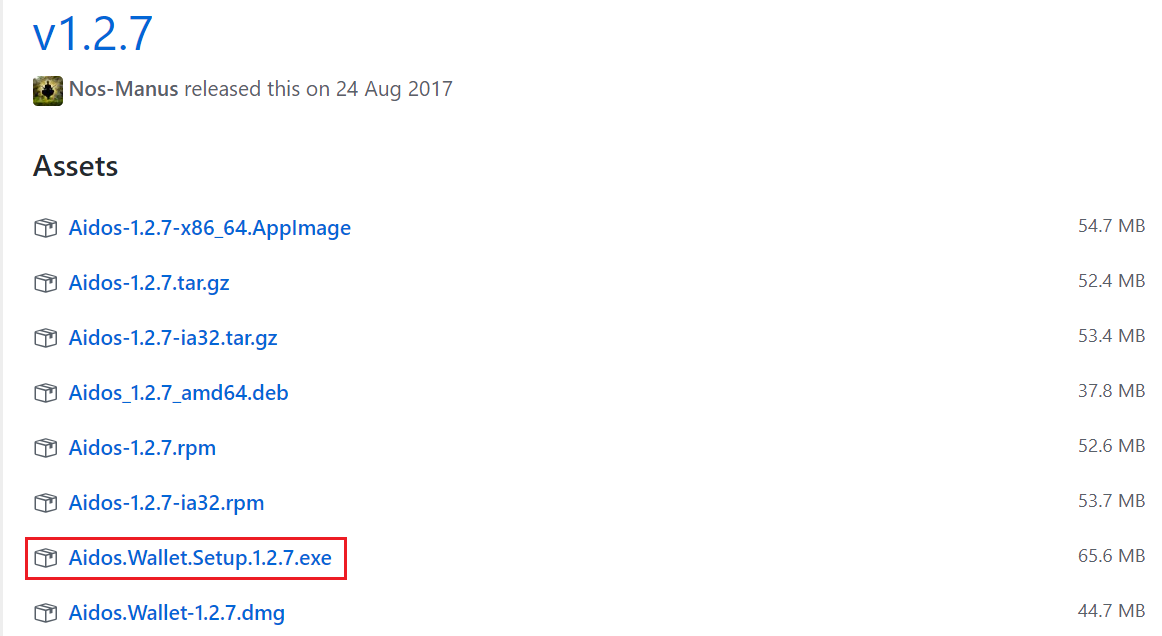Viewport: 1162px width, 636px height.
Task: Click the package icon next to Aidos-1.2.7.tar.gz
Action: point(45,283)
